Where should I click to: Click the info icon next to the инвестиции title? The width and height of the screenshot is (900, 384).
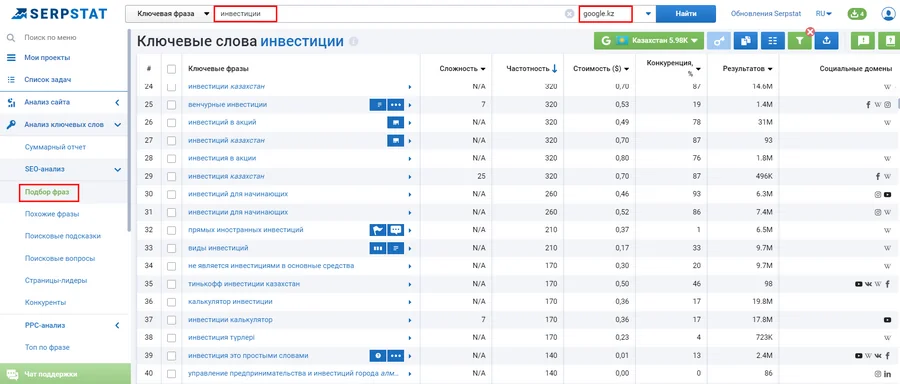point(354,41)
